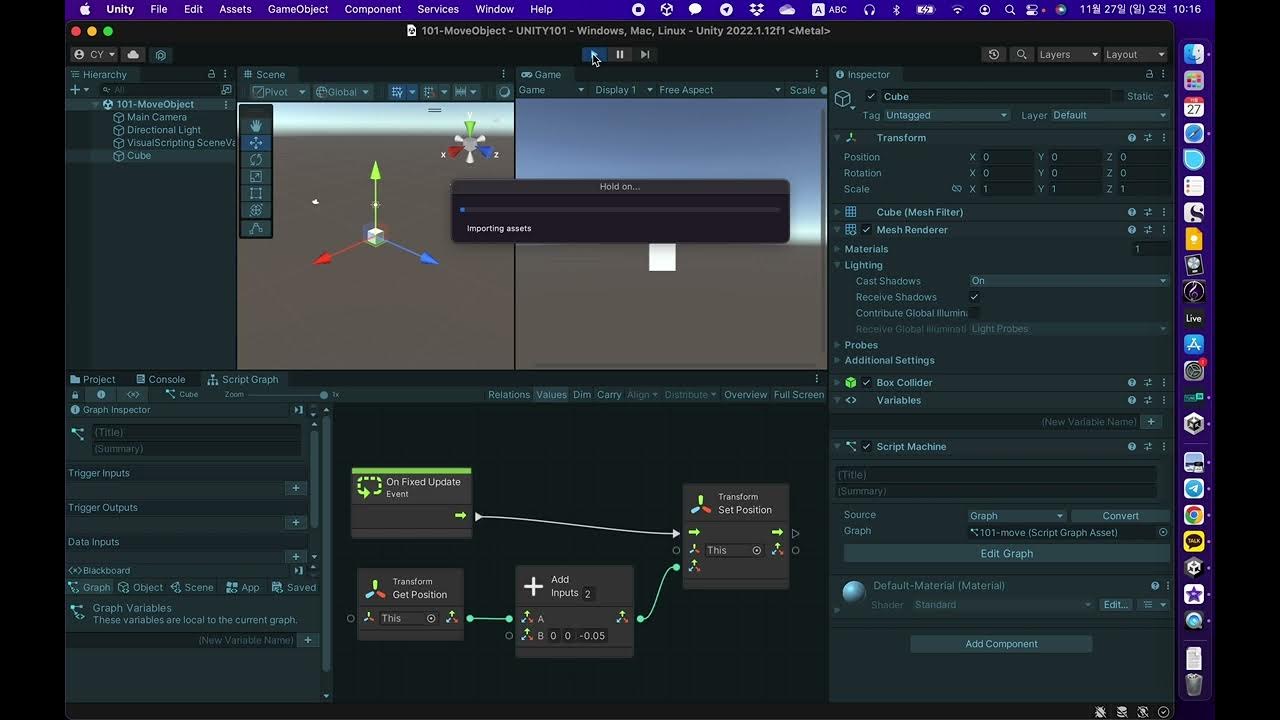Screen dimensions: 1280x720
Task: Open the Assets menu
Action: (235, 9)
